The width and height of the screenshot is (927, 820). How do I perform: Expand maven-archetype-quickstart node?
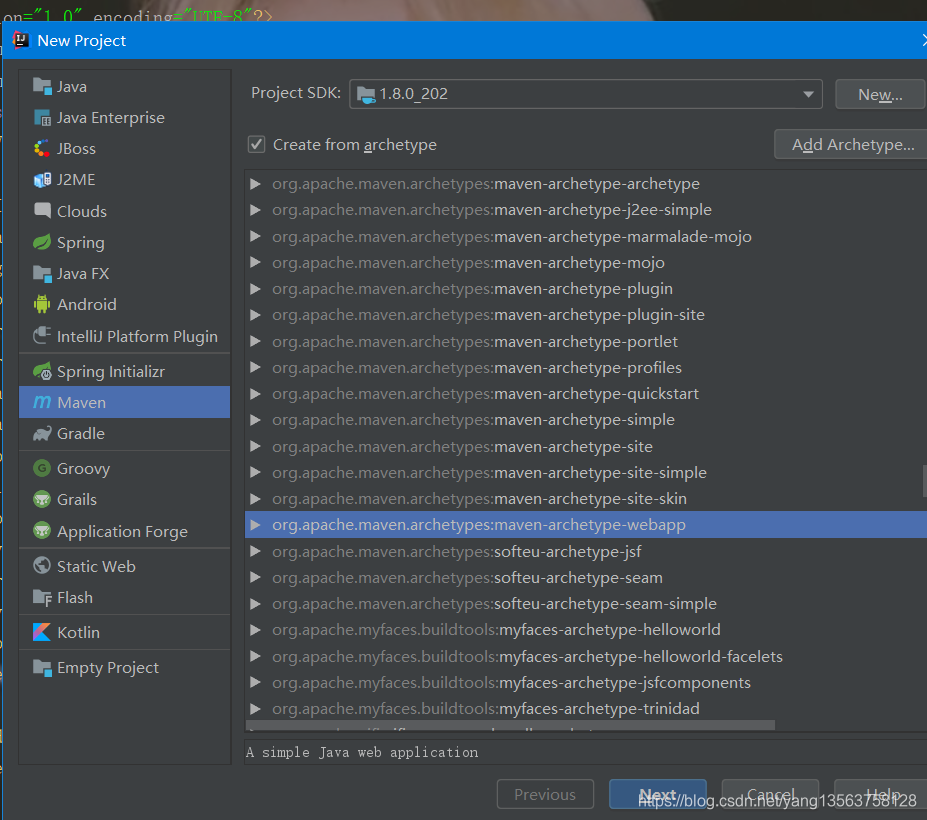click(255, 394)
